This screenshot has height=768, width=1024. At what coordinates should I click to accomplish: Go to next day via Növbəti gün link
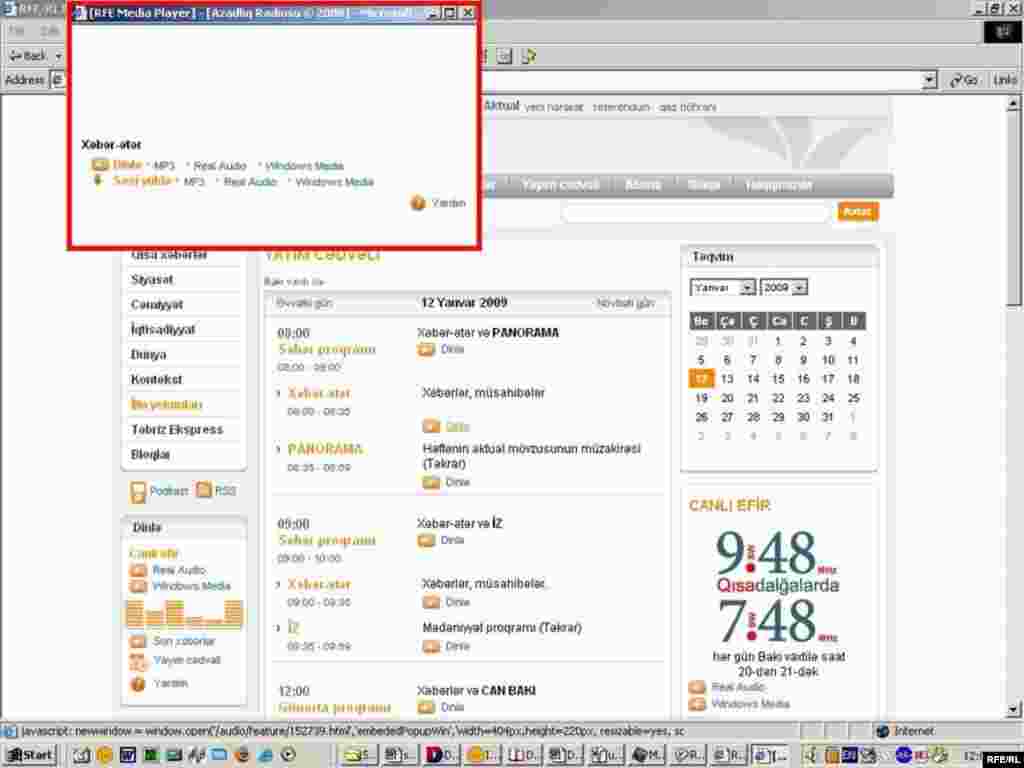point(625,303)
